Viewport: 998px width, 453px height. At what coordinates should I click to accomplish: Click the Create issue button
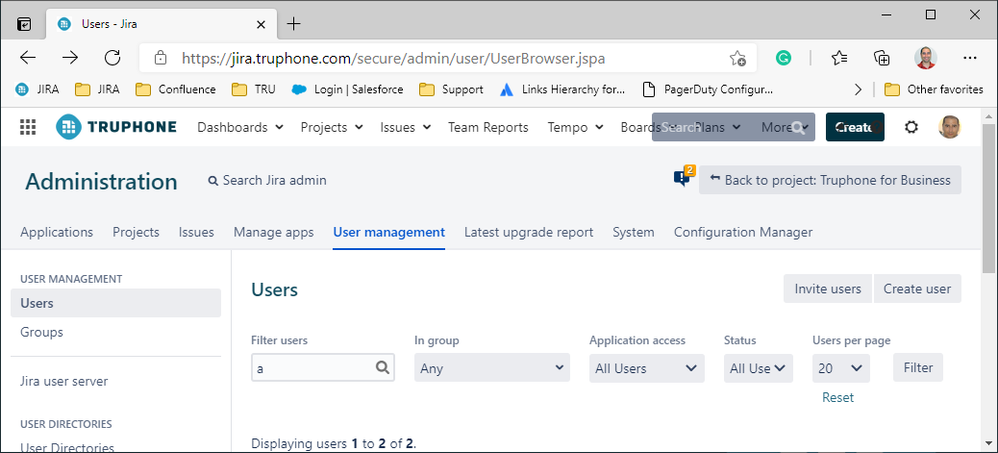point(855,127)
